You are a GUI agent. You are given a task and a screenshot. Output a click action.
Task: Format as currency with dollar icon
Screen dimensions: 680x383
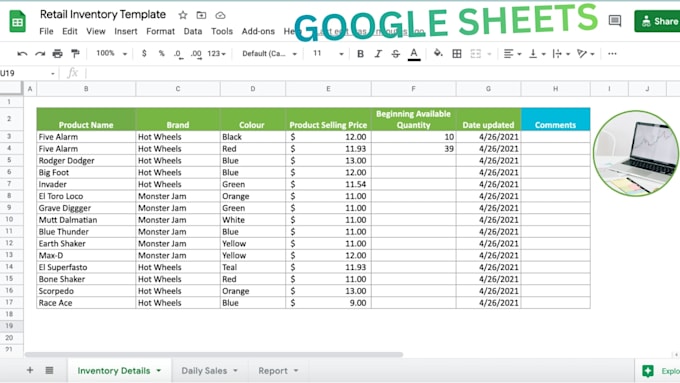click(144, 53)
